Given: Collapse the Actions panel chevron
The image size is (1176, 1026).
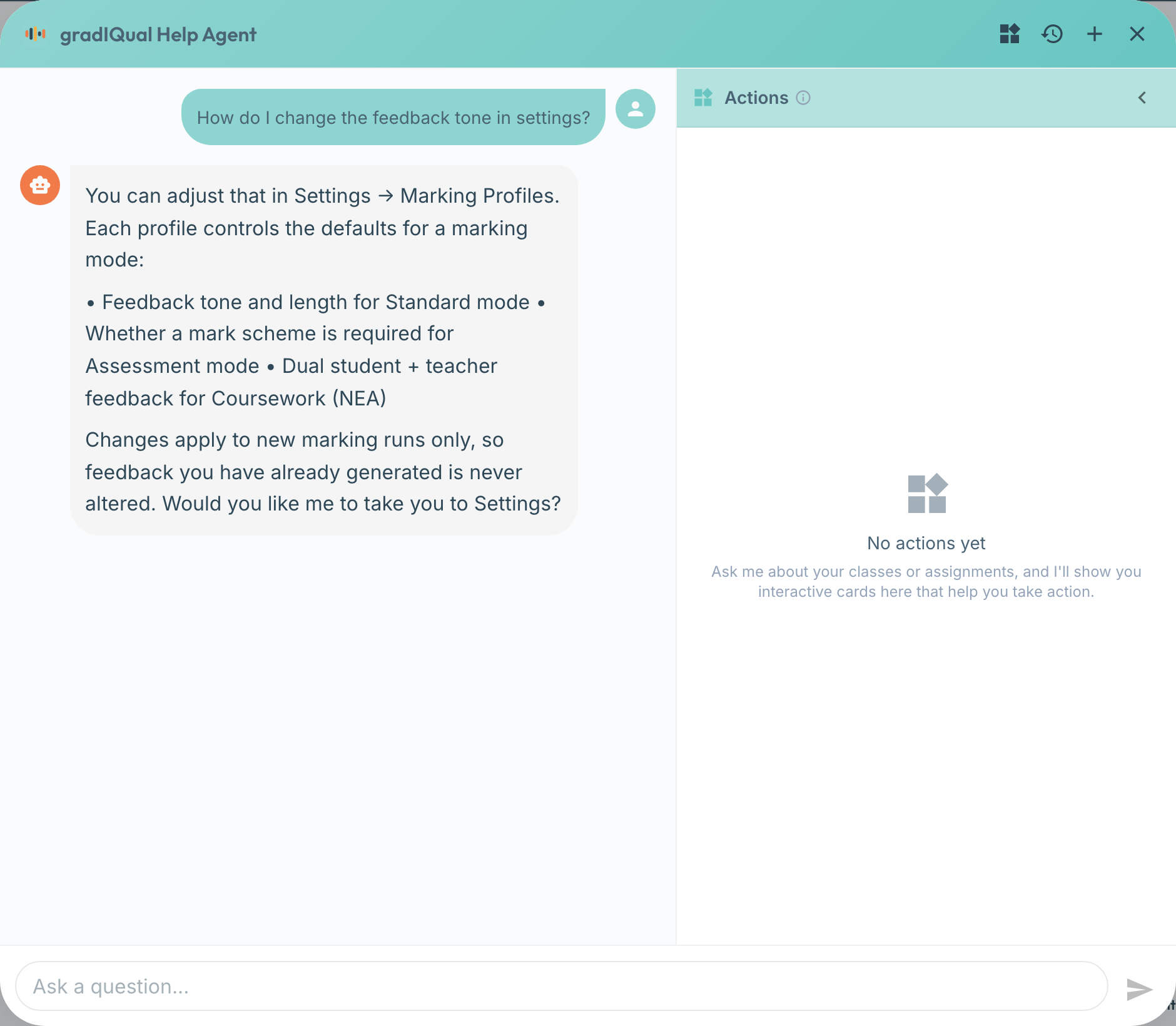Looking at the screenshot, I should pyautogui.click(x=1142, y=98).
